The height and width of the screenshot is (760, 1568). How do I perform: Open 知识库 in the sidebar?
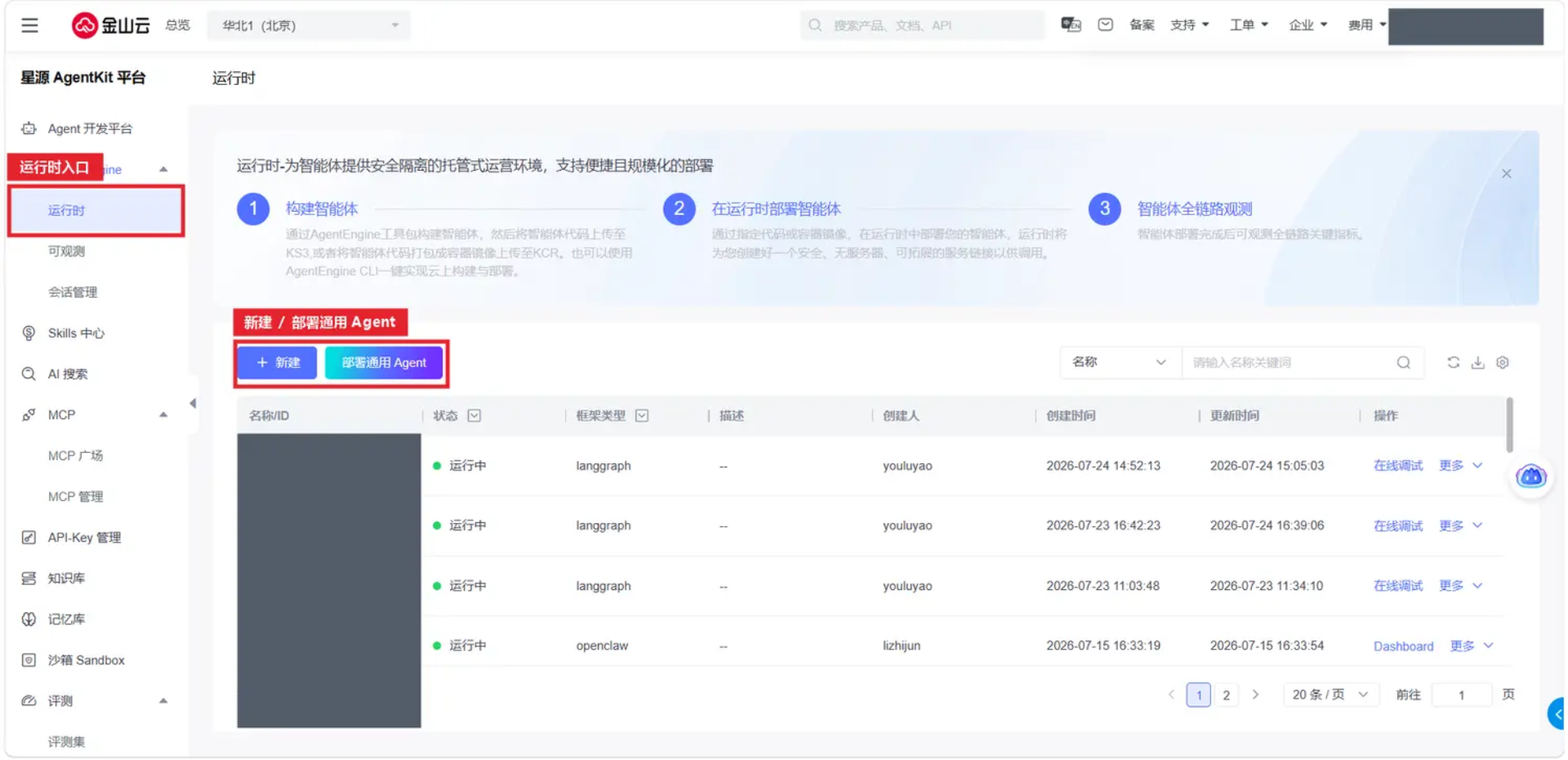(66, 578)
